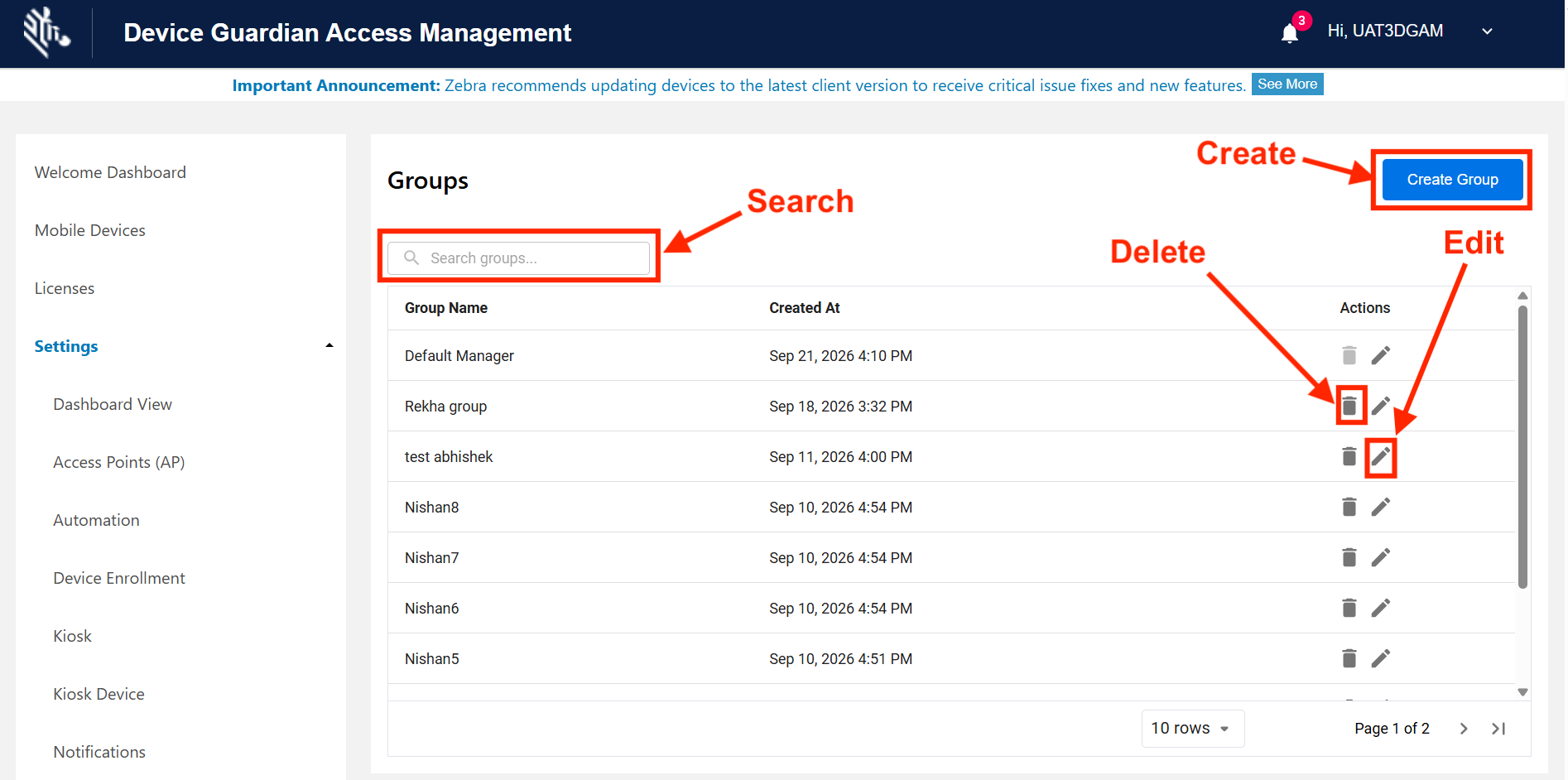Click the groups table vertical scrollbar

(1522, 447)
